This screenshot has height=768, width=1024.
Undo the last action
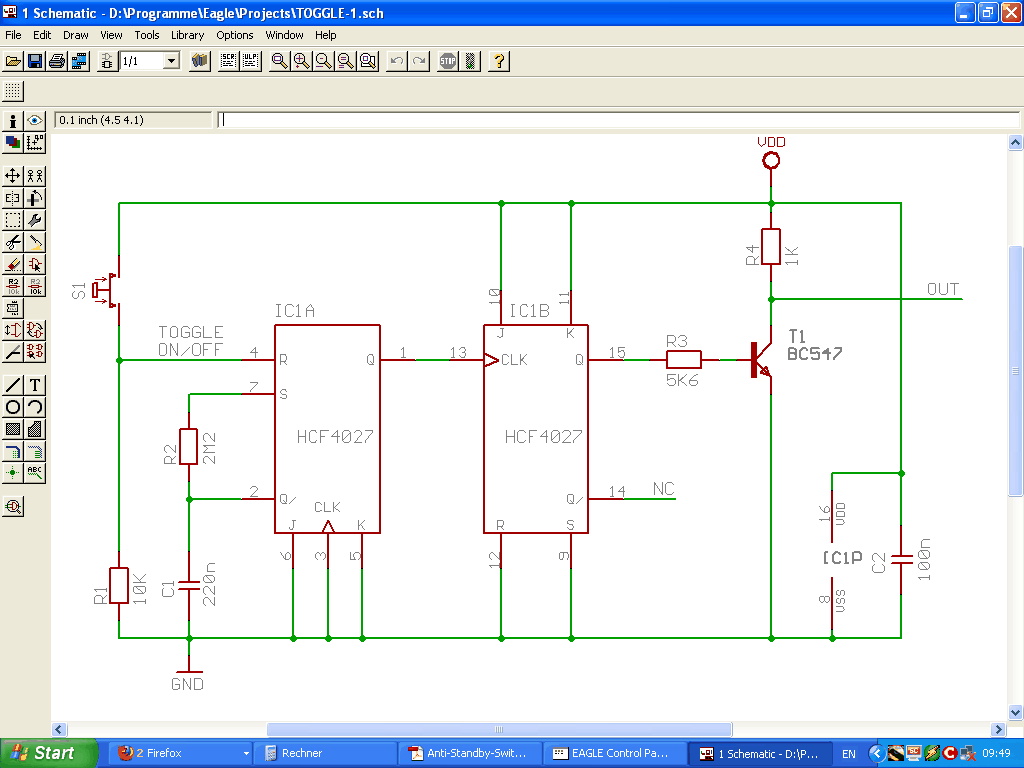click(x=396, y=61)
